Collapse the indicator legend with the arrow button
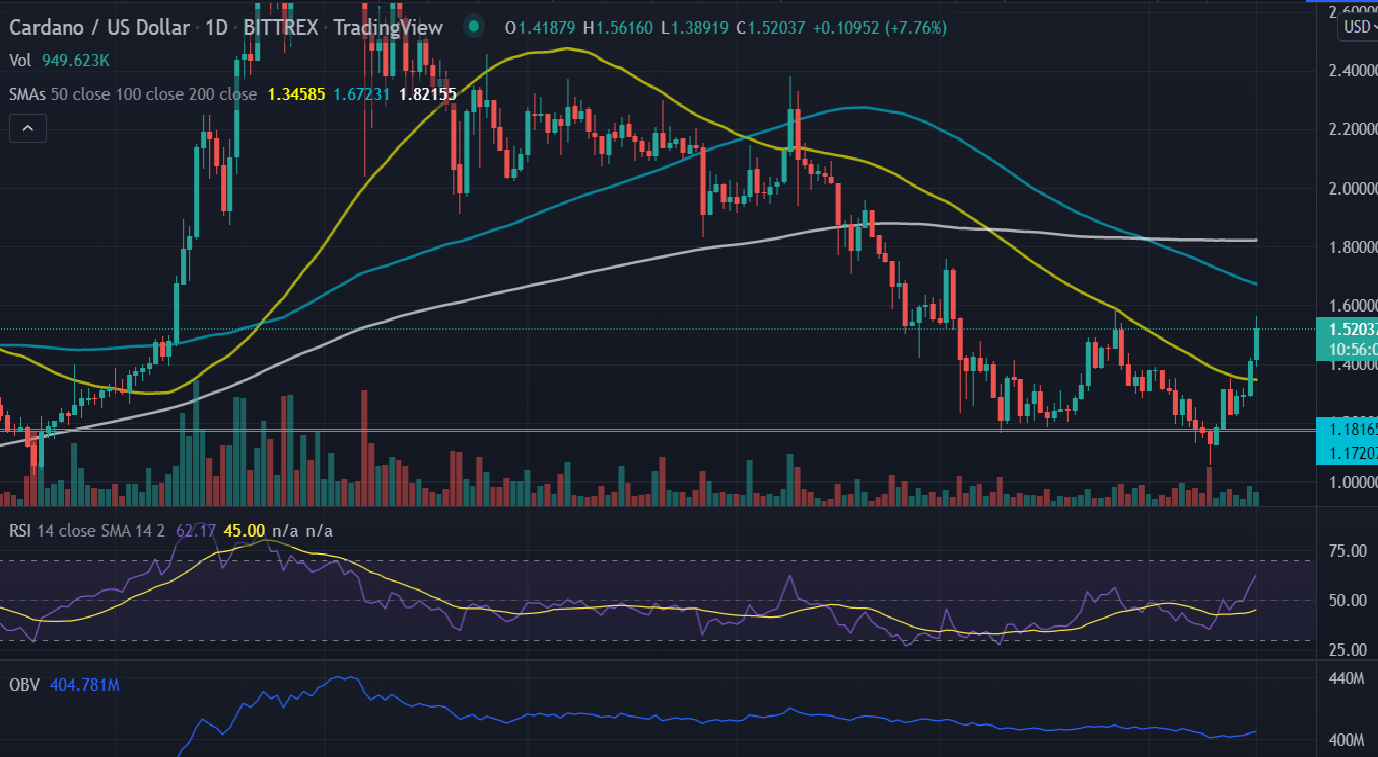The height and width of the screenshot is (757, 1378). [27, 128]
